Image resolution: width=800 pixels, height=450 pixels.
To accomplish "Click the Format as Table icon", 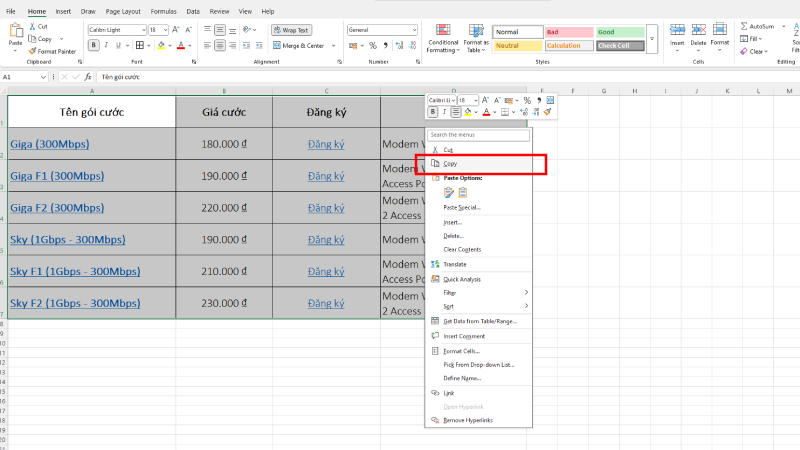I will (x=476, y=30).
